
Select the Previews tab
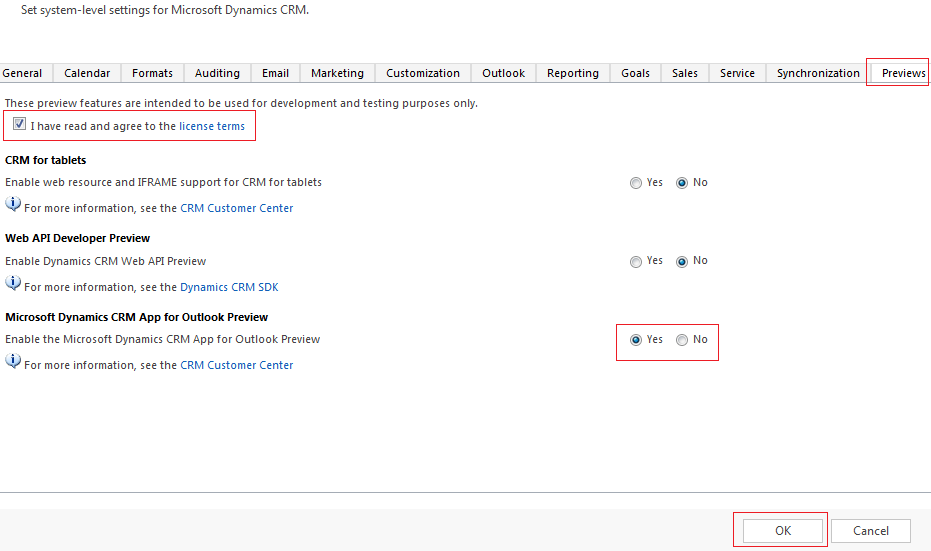coord(901,73)
